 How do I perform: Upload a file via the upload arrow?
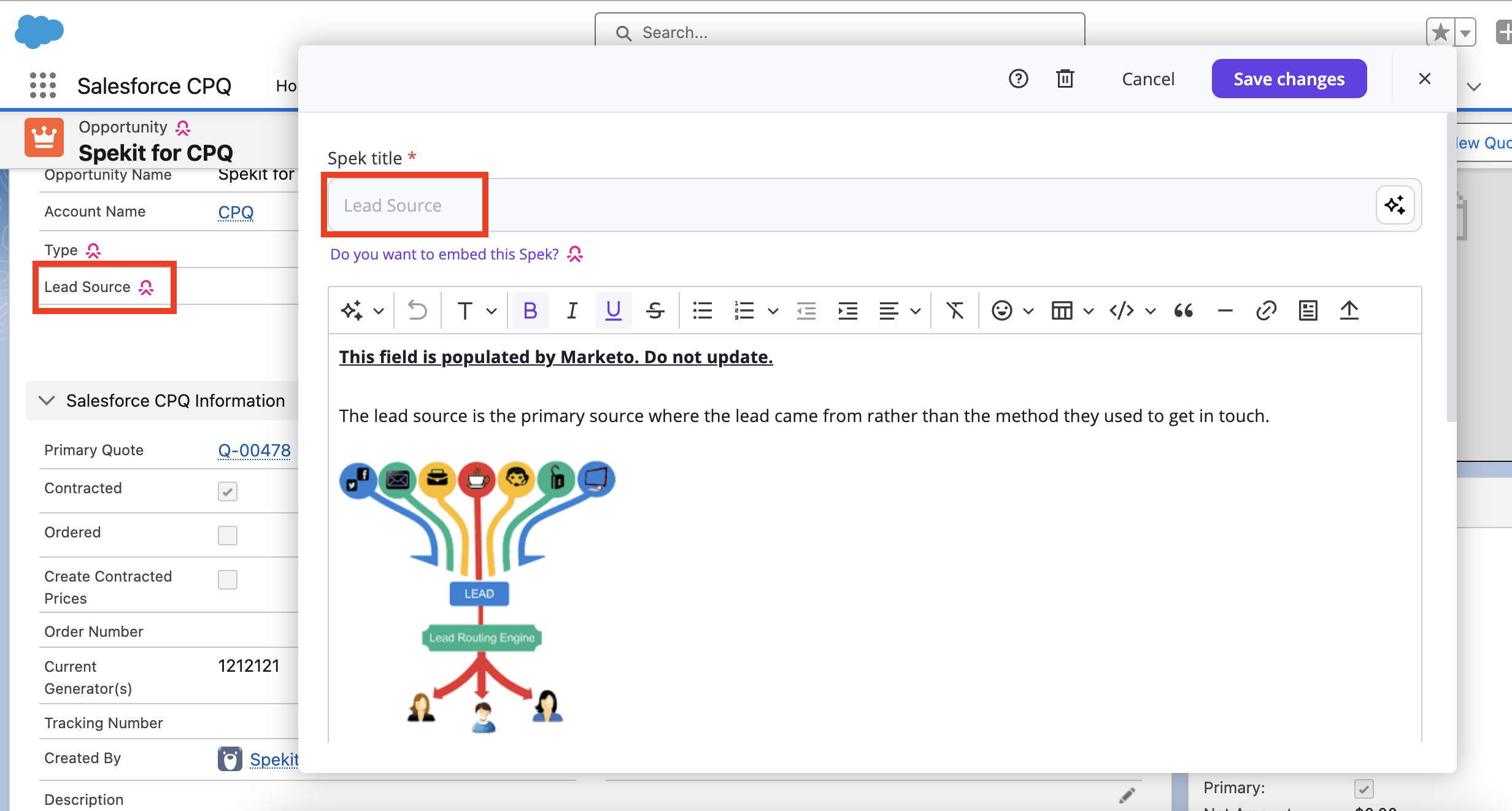(x=1349, y=310)
